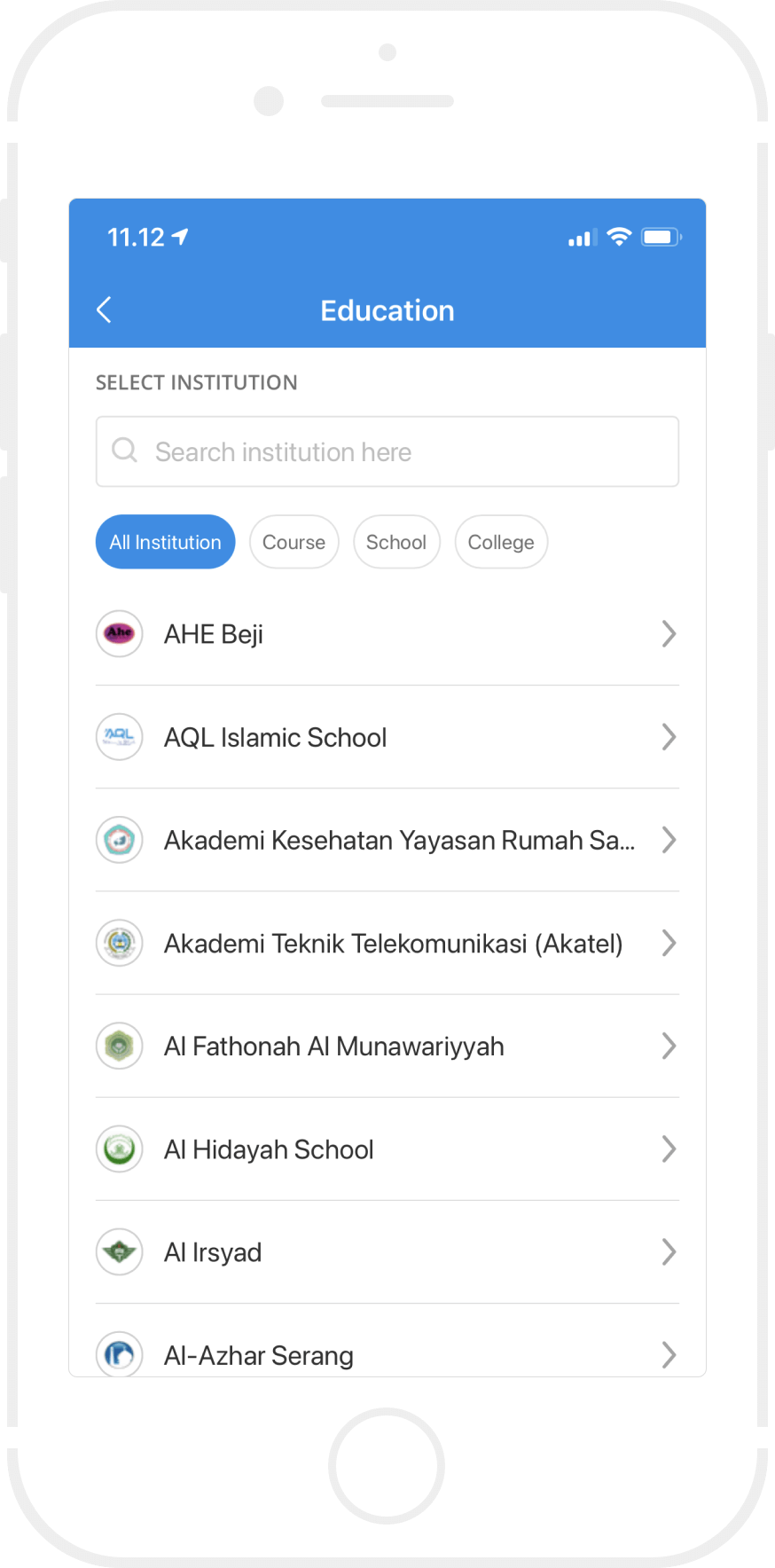Screen dimensions: 775x1568
Task: Filter institutions by Course
Action: [294, 542]
